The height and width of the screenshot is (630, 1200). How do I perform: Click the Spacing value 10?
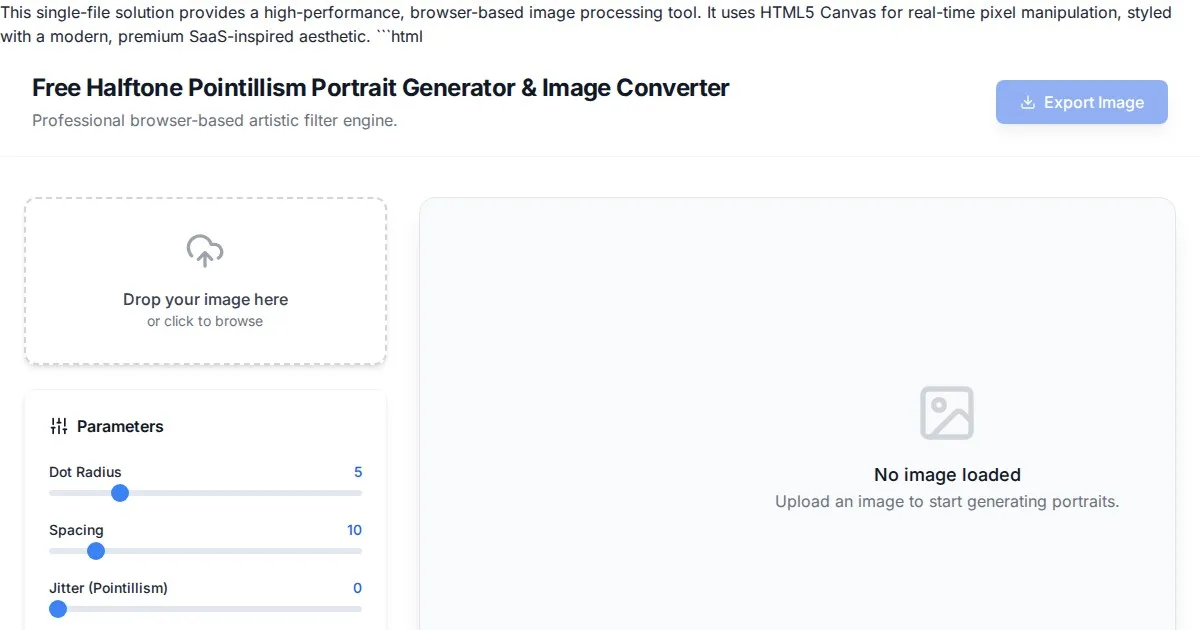[354, 530]
